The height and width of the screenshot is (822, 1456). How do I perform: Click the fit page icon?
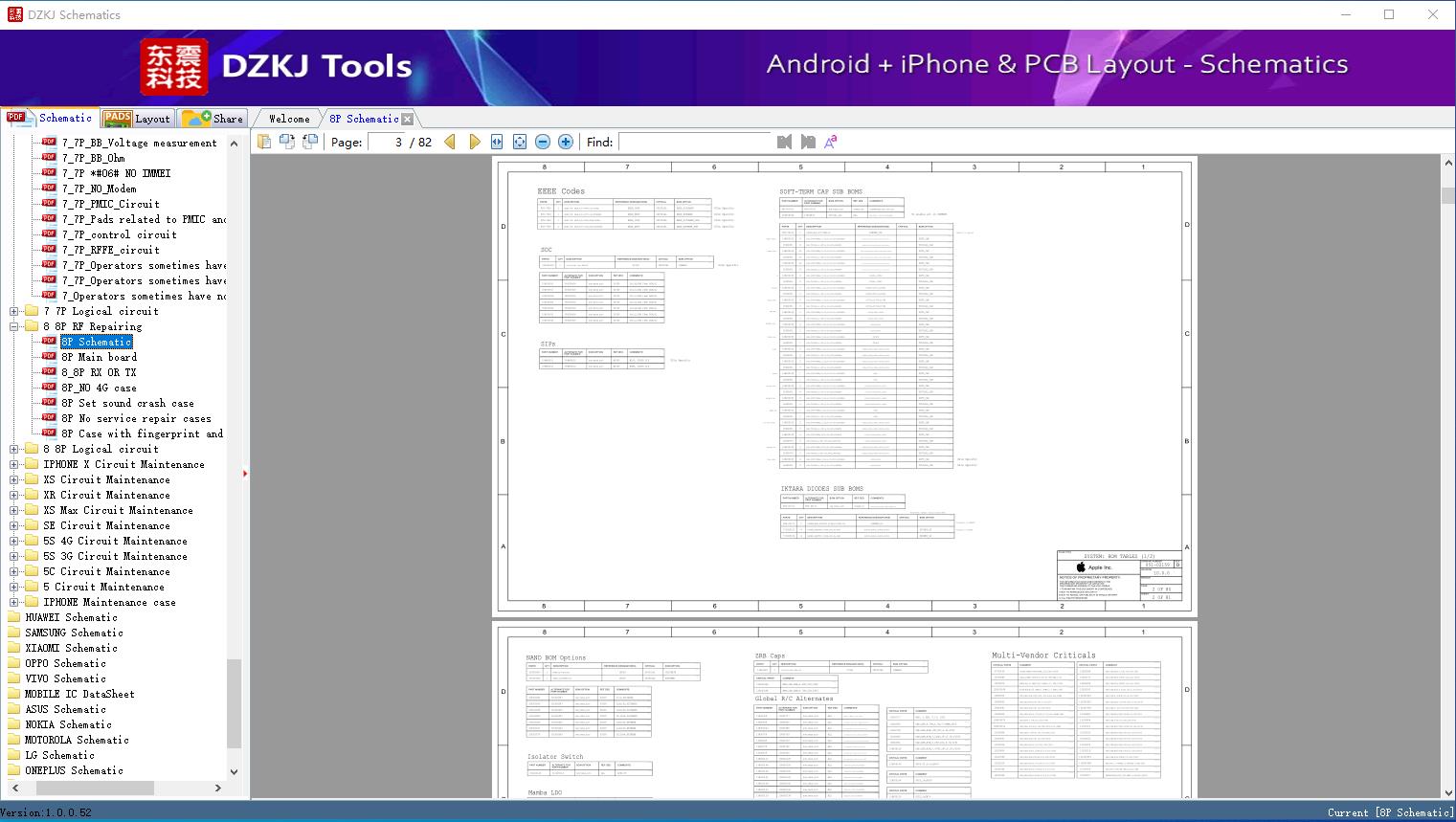pos(520,142)
